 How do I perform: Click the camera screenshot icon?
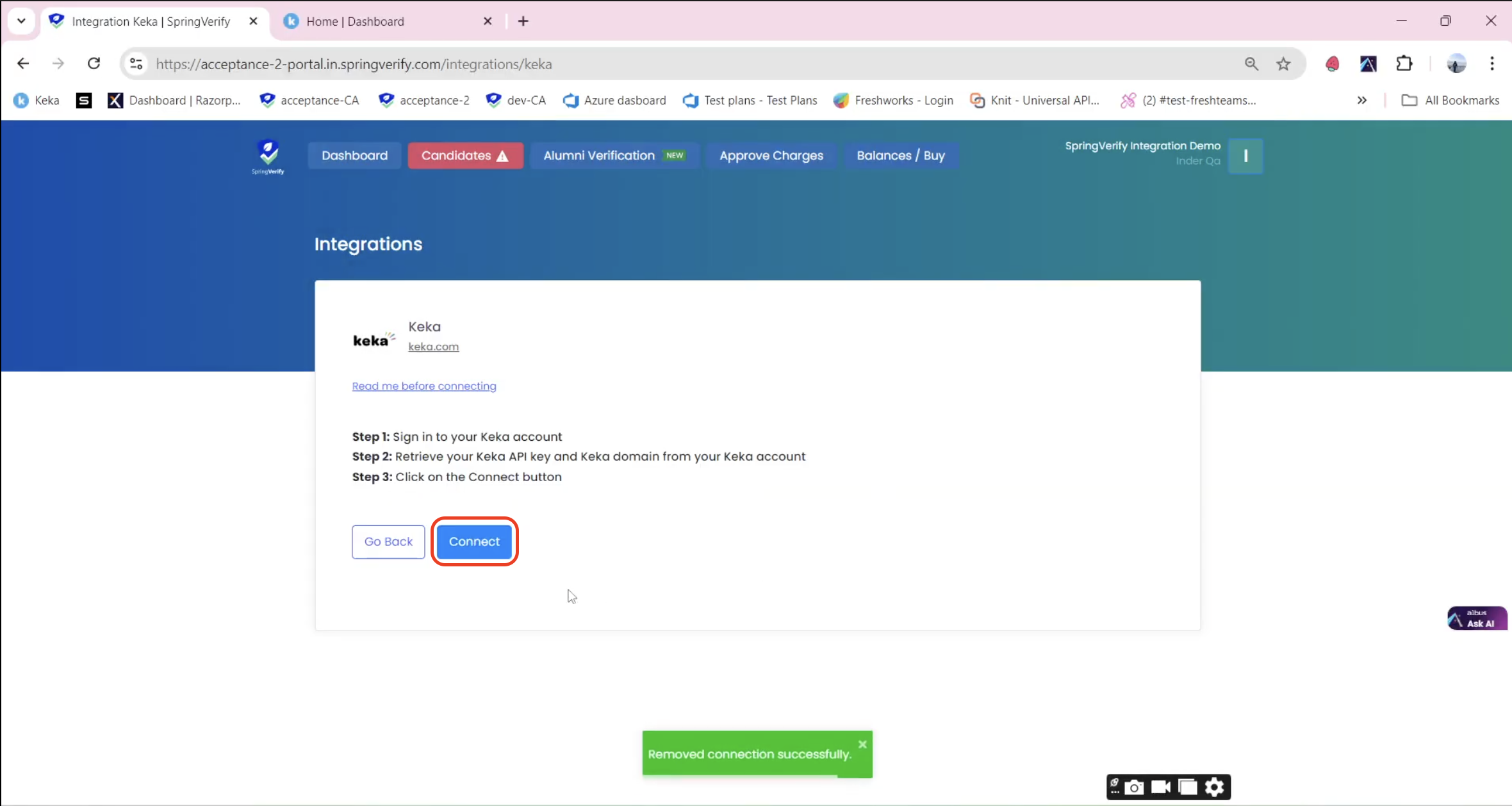(1134, 787)
